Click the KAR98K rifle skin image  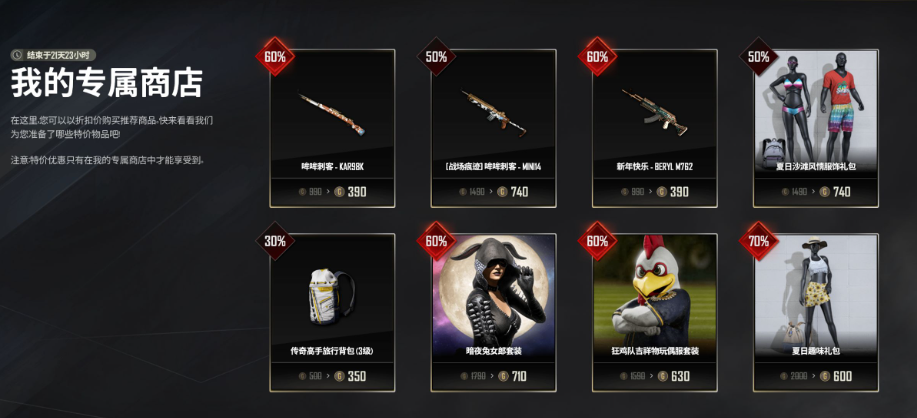click(x=332, y=113)
